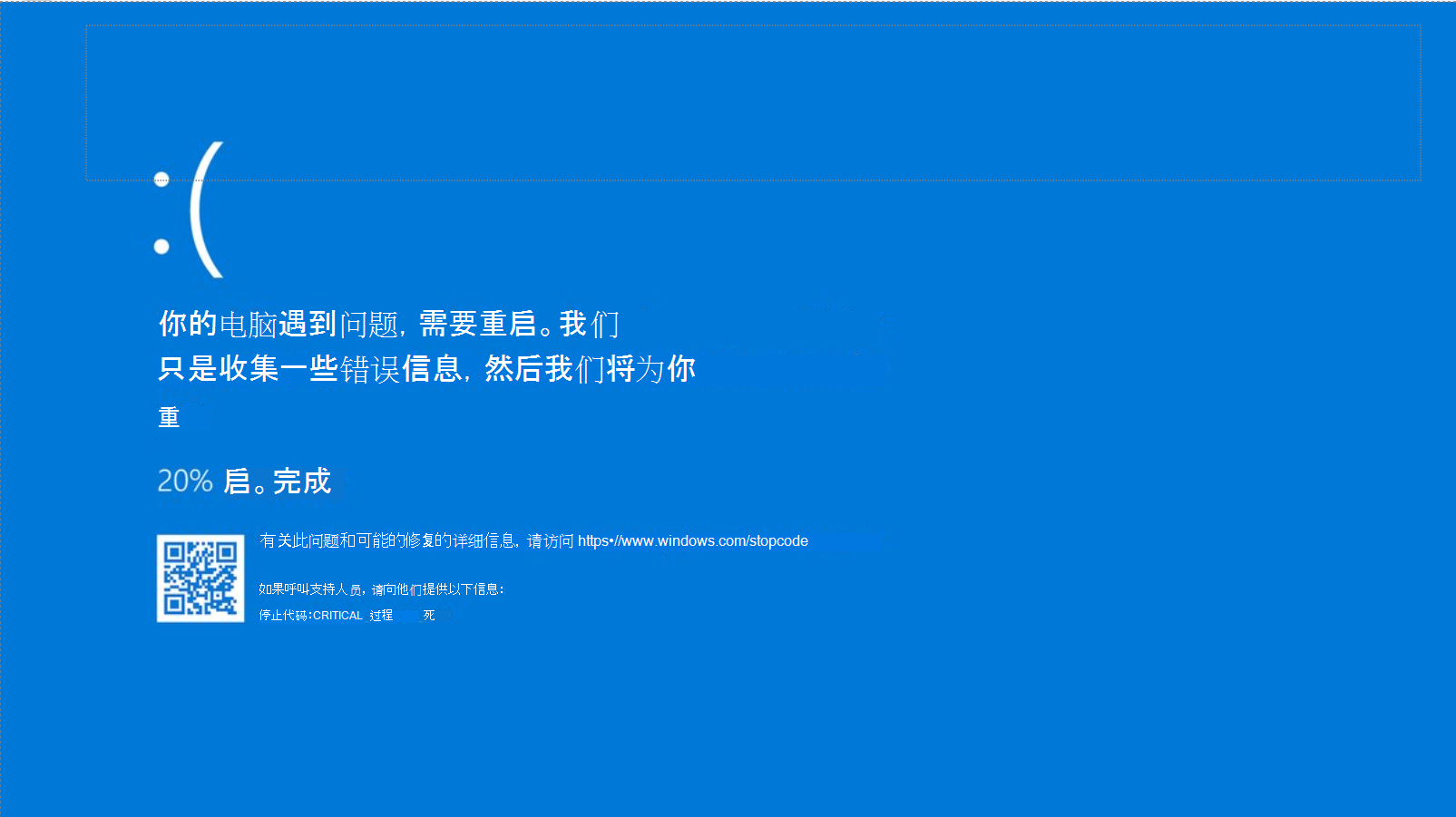1456x817 pixels.
Task: Click the sad face emoticon
Action: pos(189,210)
